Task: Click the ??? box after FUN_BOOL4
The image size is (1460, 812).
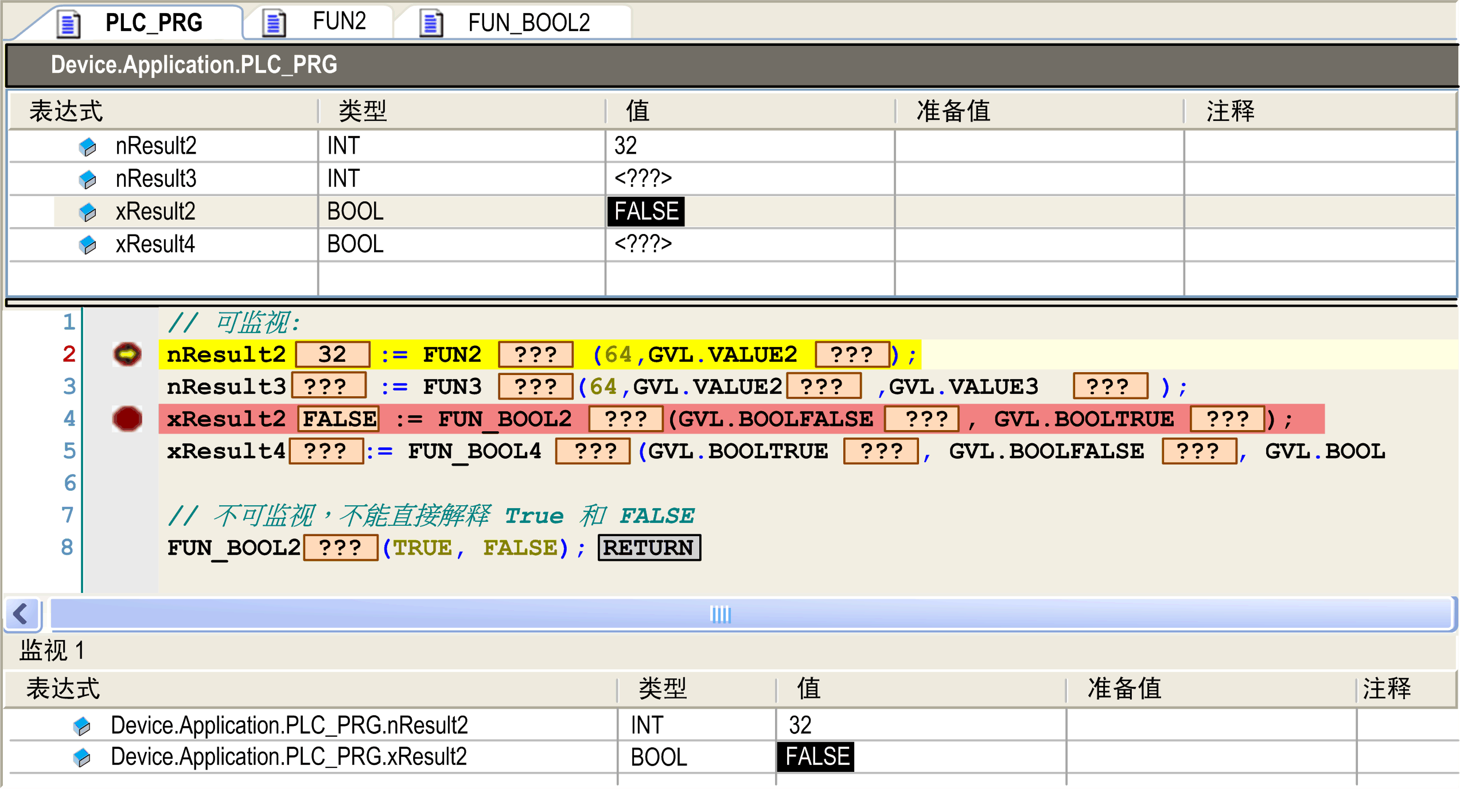Action: coord(592,451)
